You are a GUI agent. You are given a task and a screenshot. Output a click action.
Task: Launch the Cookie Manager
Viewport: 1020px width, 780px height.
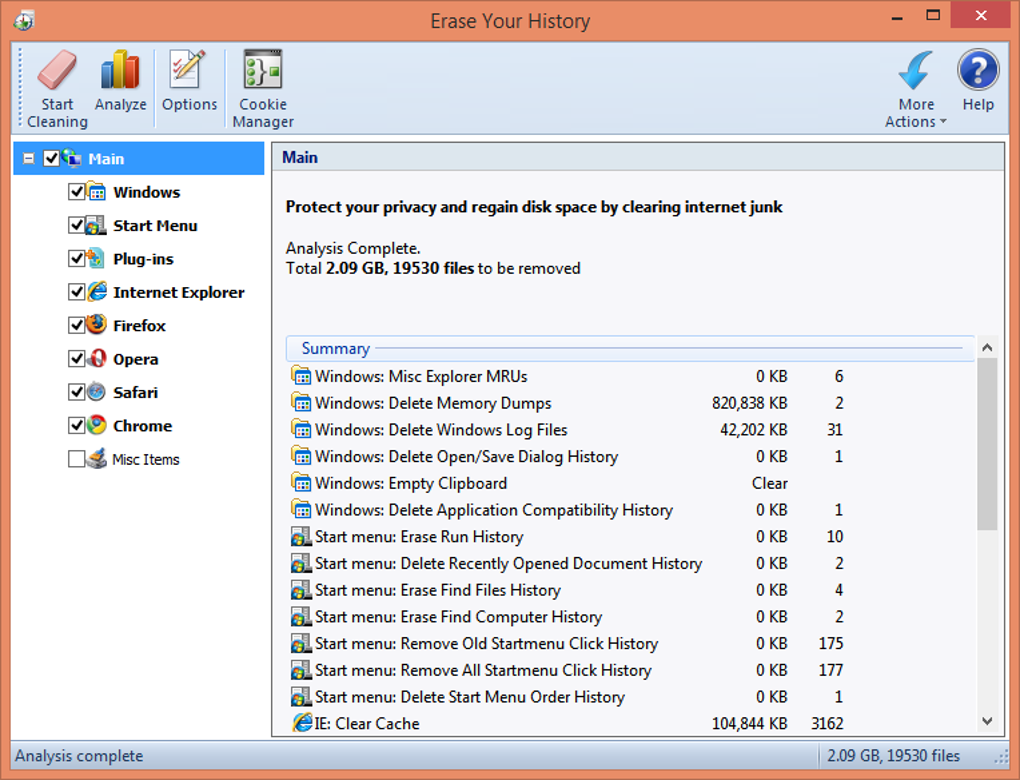(263, 88)
